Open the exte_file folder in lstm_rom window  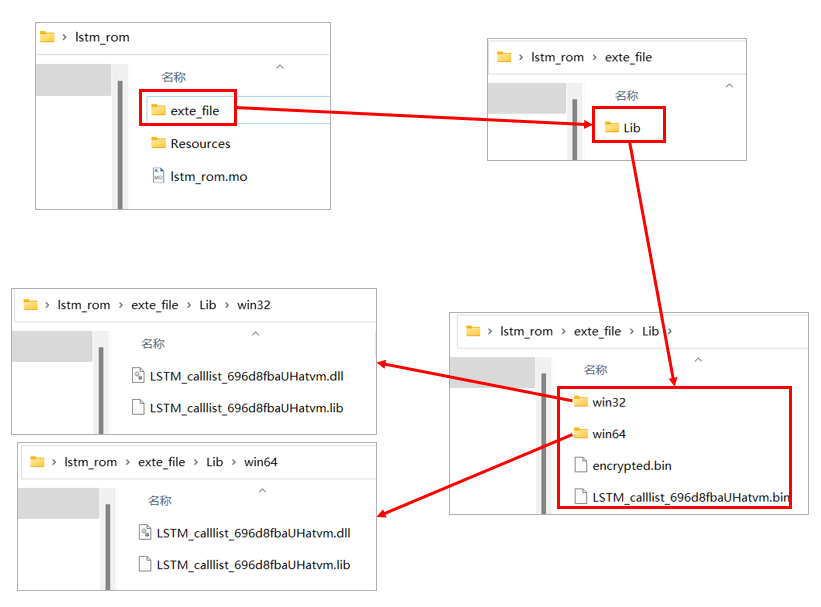(194, 111)
